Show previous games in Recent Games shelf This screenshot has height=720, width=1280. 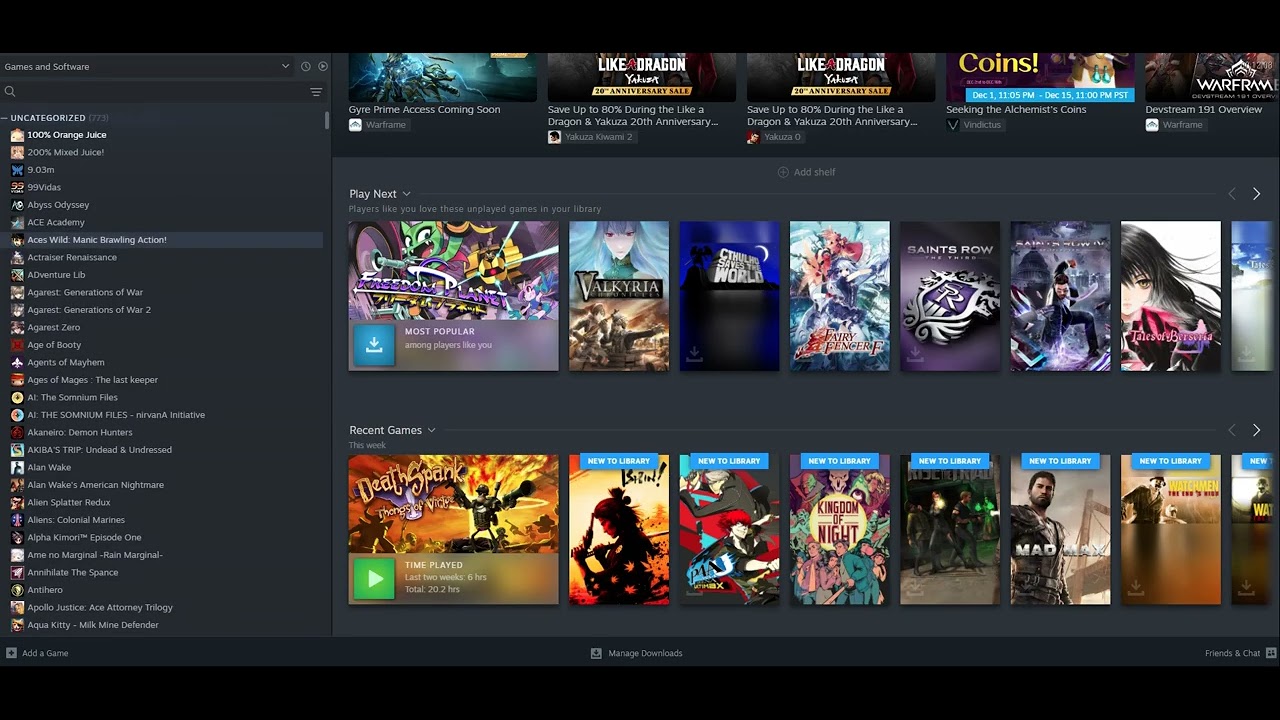pos(1232,430)
